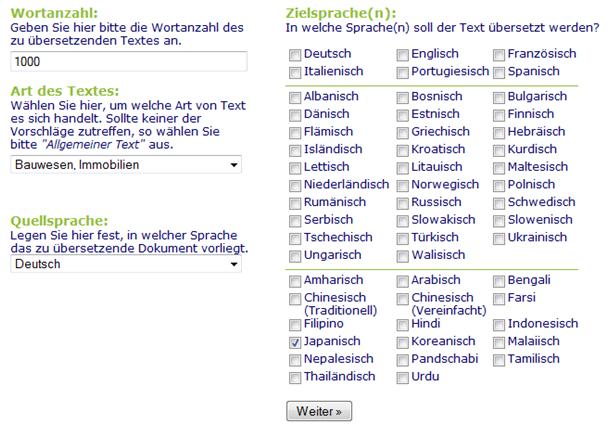The width and height of the screenshot is (609, 426).
Task: Check the Kroatisch checkbox
Action: click(x=402, y=150)
